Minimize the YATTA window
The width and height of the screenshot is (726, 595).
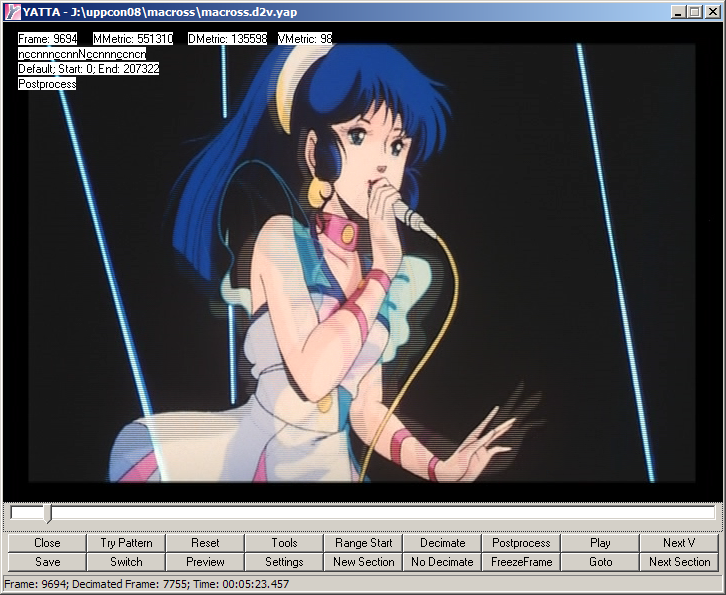[678, 12]
